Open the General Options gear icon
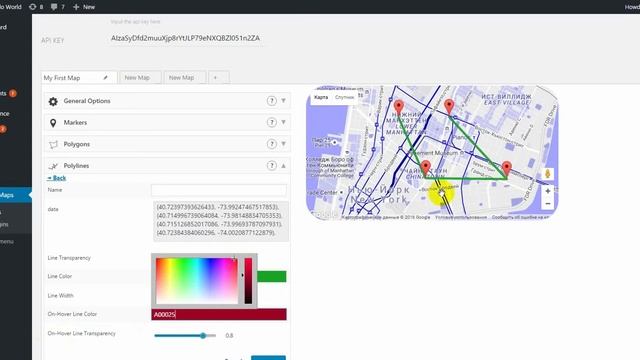Screen dimensions: 640x360 click(53, 101)
